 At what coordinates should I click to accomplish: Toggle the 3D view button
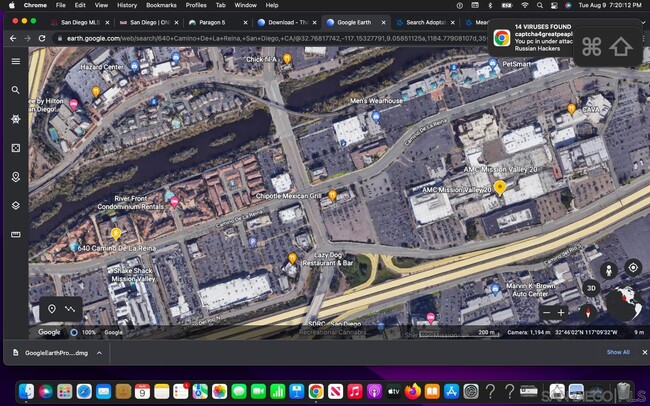point(591,288)
